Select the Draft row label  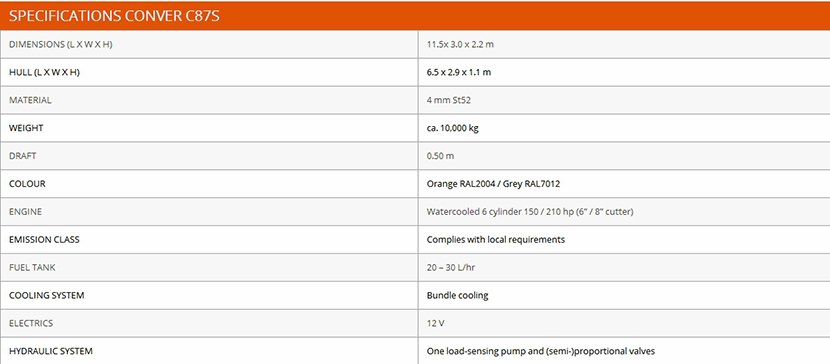pos(23,156)
